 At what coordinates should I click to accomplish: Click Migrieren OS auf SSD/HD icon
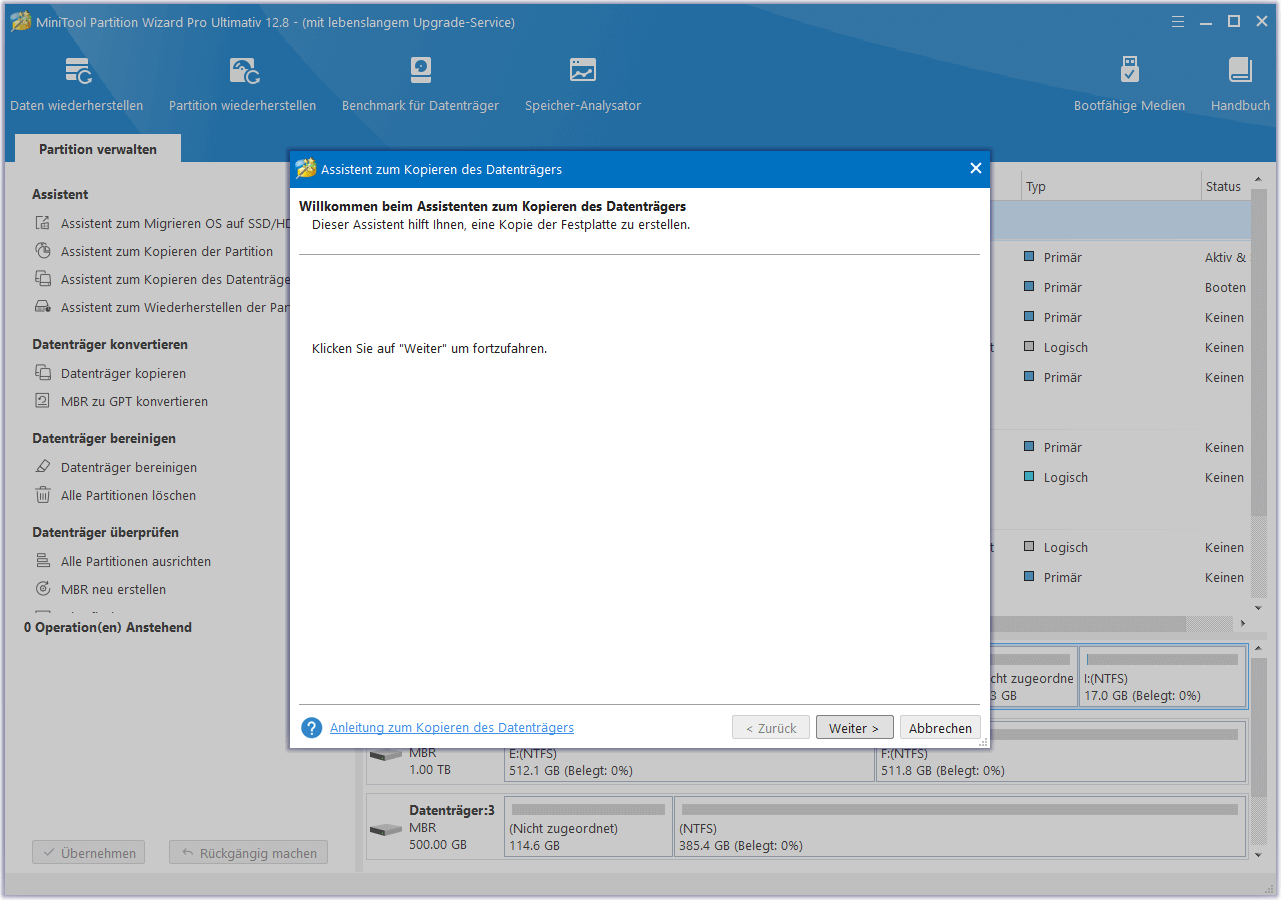tap(43, 224)
